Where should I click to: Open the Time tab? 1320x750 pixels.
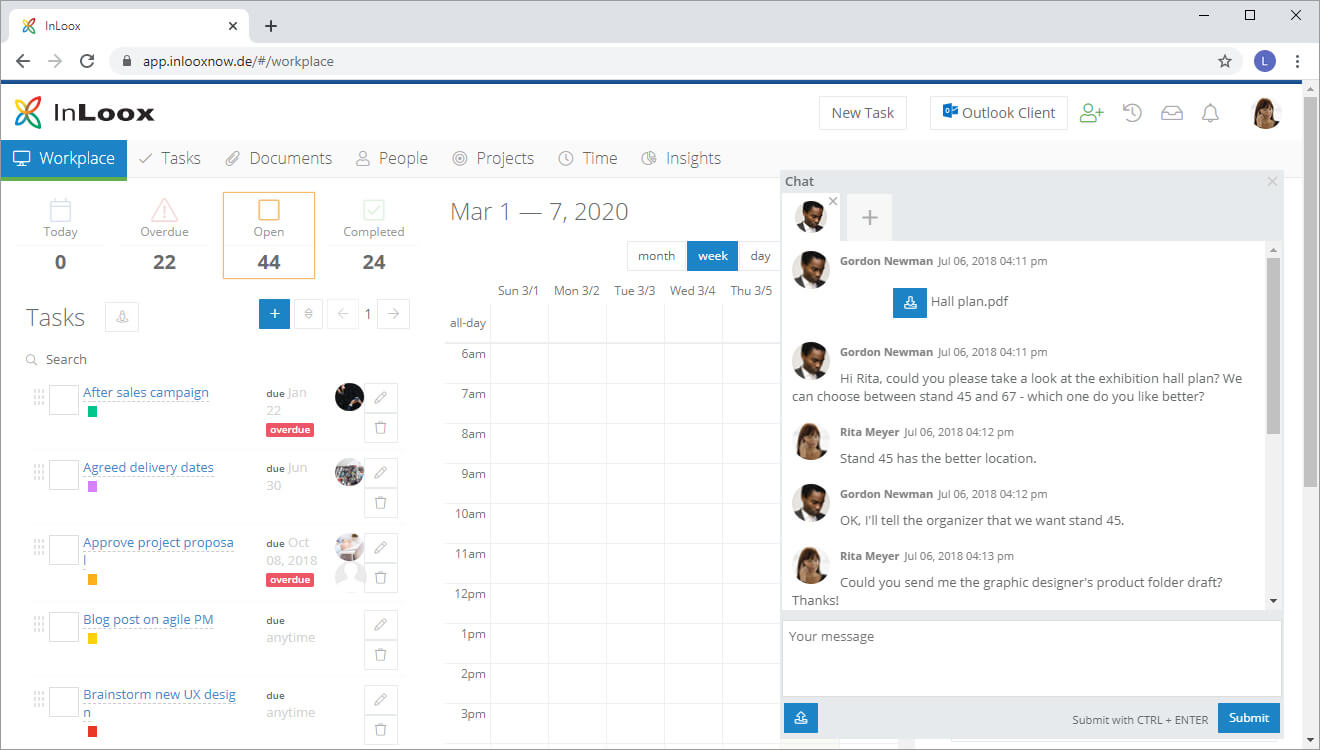click(x=588, y=158)
